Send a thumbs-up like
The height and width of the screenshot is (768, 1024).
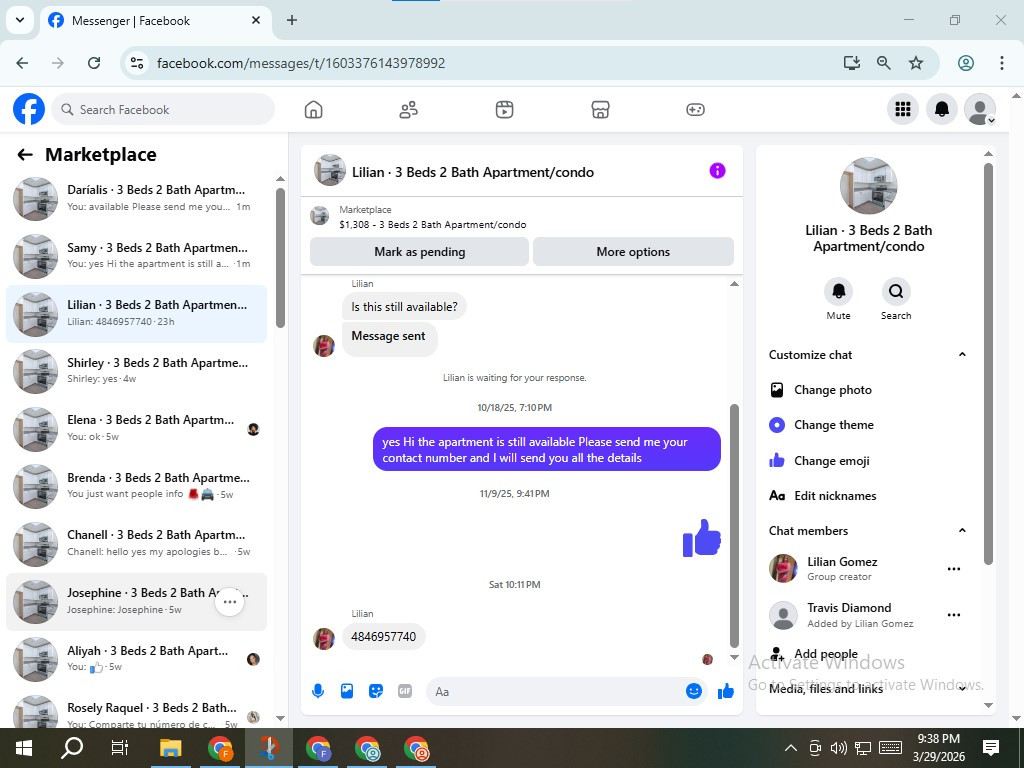pyautogui.click(x=726, y=691)
